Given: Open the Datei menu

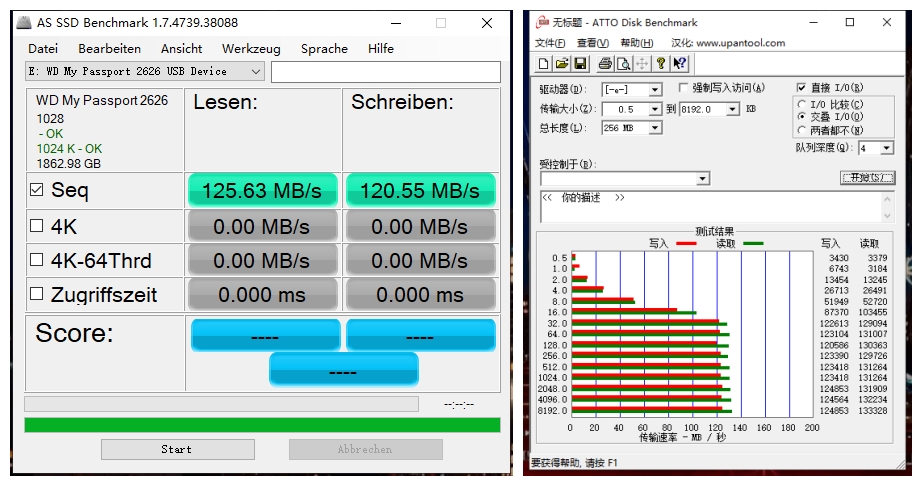Looking at the screenshot, I should tap(43, 49).
